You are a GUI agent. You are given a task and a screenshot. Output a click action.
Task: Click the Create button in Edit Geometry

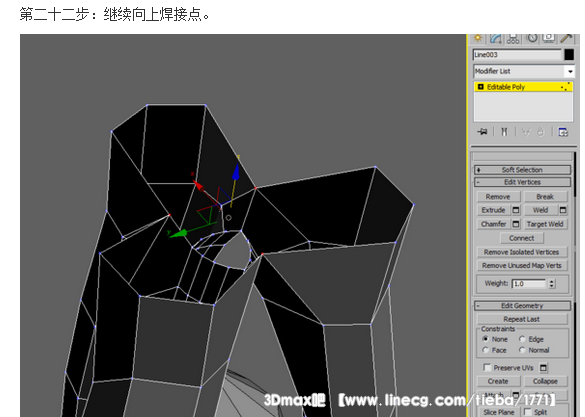pyautogui.click(x=498, y=381)
